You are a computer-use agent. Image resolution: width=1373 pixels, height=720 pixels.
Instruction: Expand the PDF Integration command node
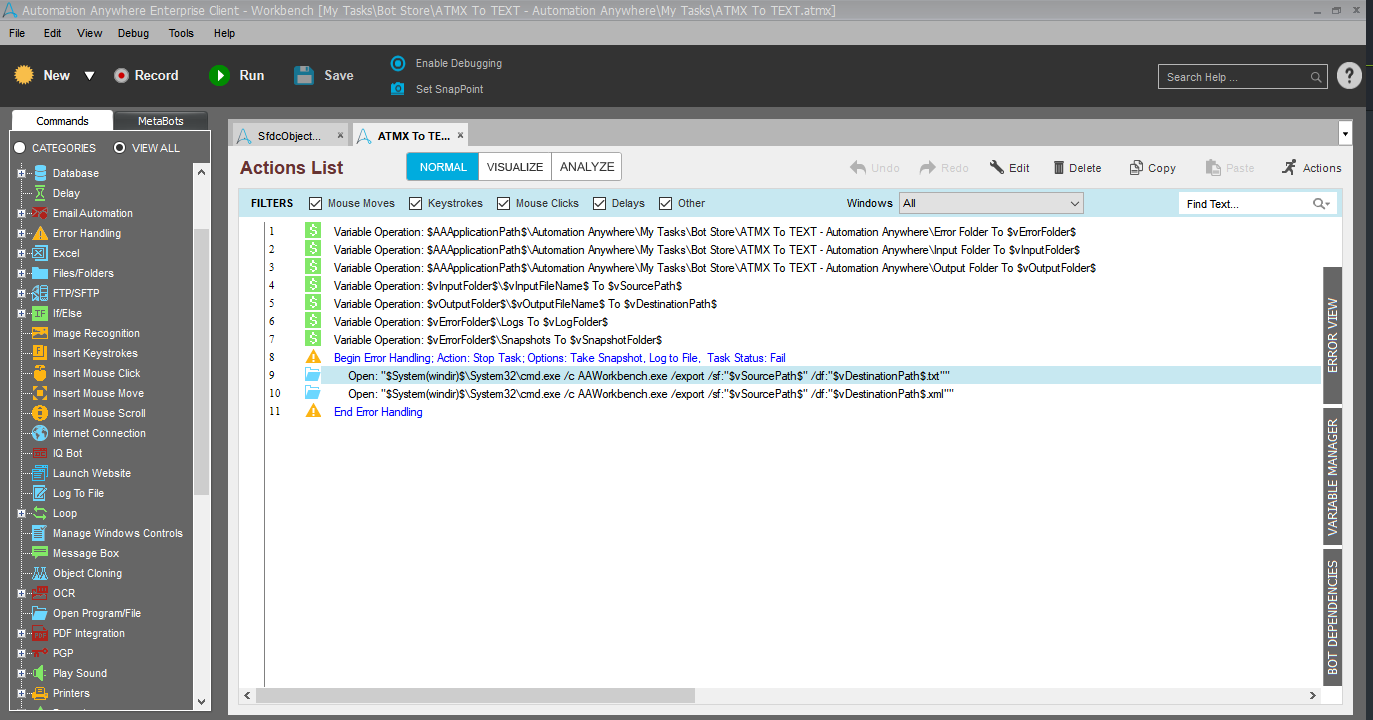(21, 633)
